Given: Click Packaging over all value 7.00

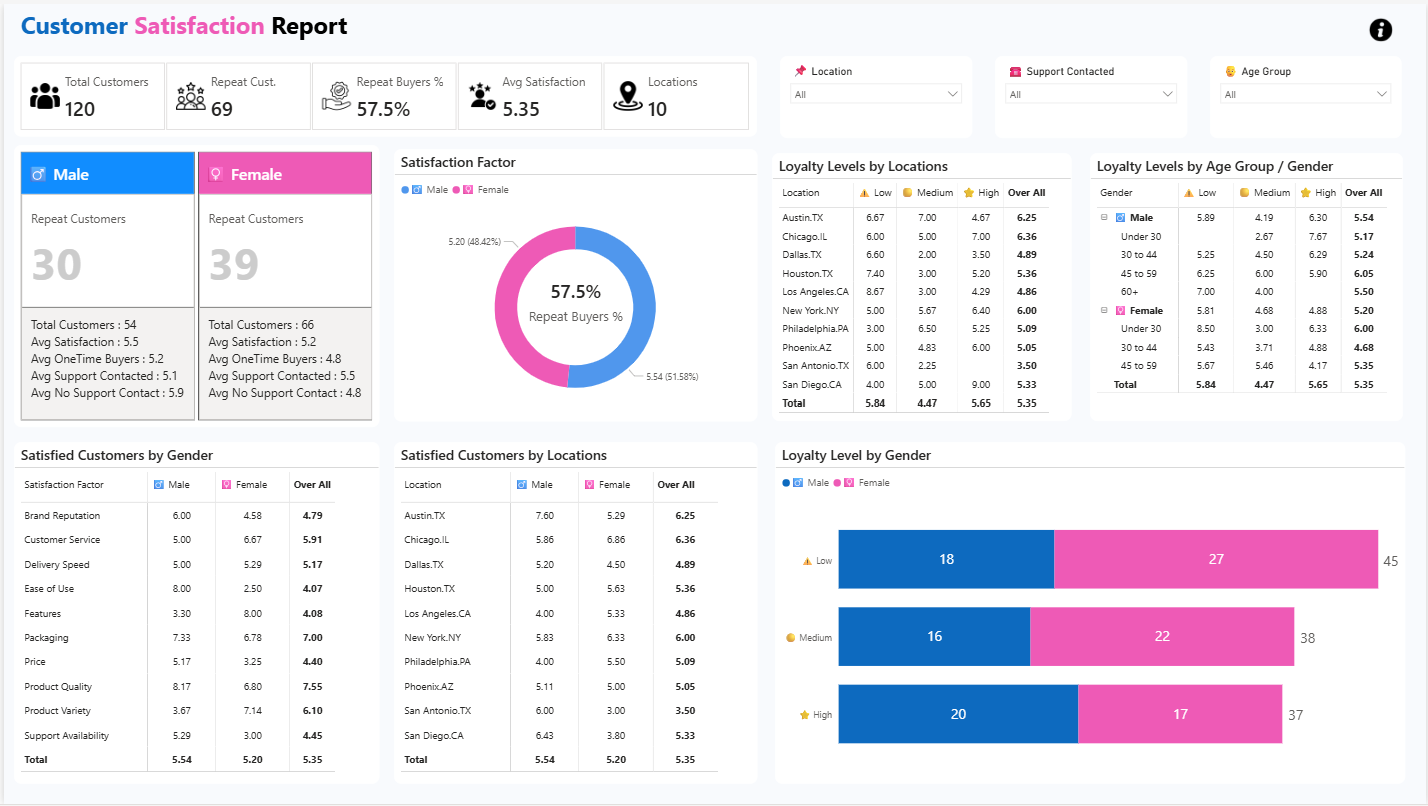Looking at the screenshot, I should pos(312,638).
